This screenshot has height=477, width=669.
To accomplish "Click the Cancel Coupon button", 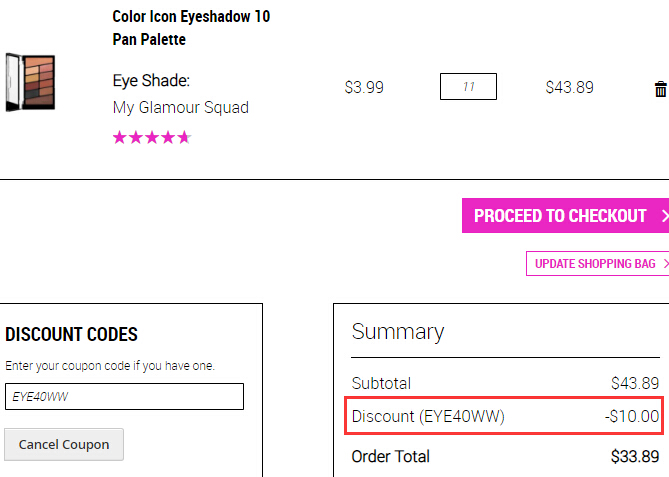I will 64,444.
